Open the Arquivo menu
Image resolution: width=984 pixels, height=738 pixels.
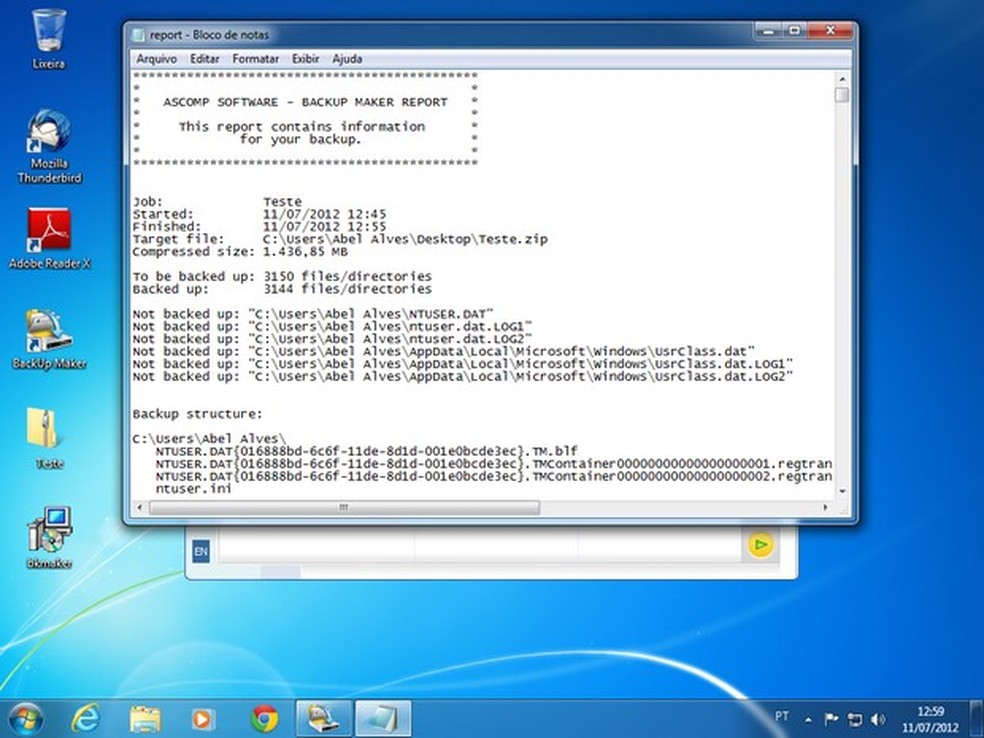(x=157, y=59)
